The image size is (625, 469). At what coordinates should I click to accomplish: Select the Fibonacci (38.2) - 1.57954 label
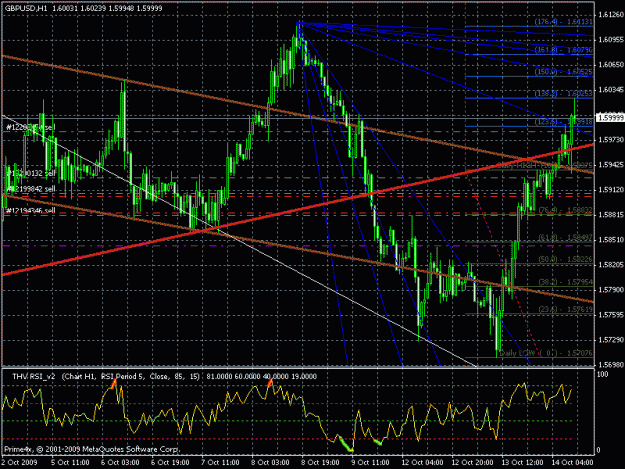click(565, 282)
